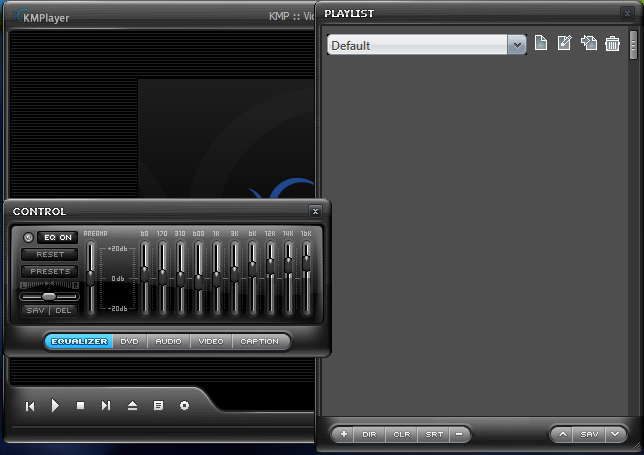Click the balance slider under PRESETS
Screen dimensions: 644x455
click(x=49, y=296)
